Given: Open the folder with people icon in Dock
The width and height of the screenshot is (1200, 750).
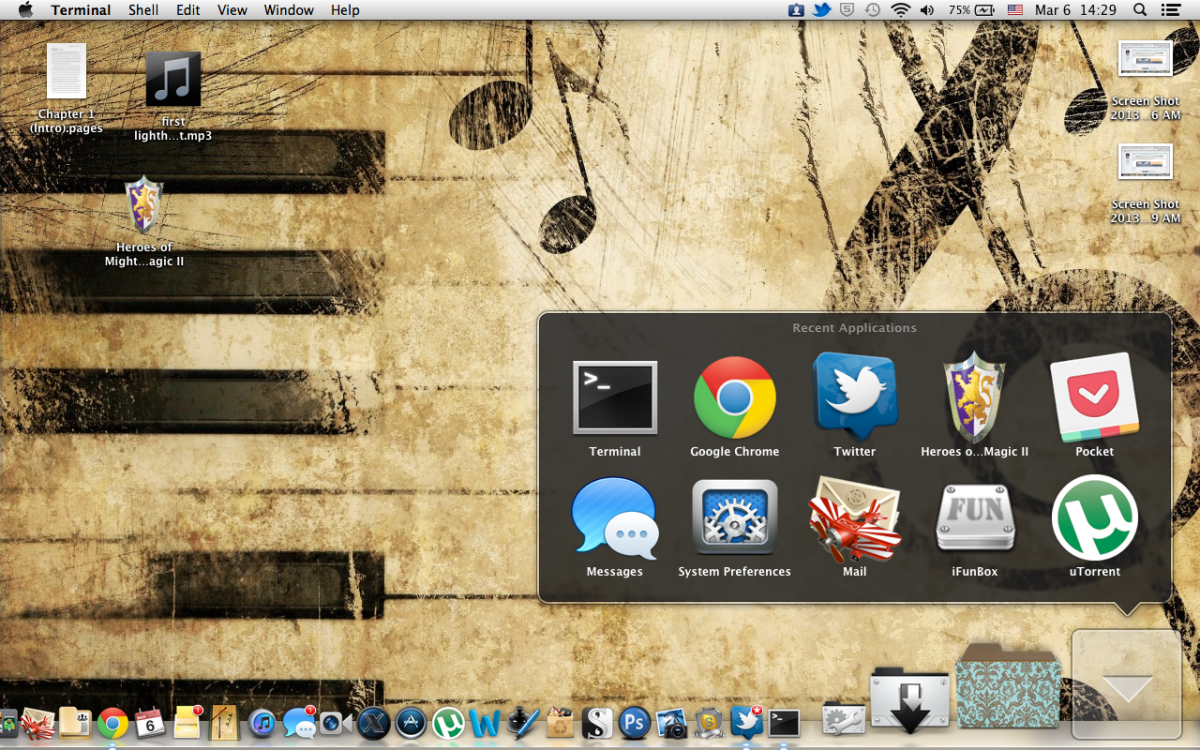Looking at the screenshot, I should click(x=75, y=722).
